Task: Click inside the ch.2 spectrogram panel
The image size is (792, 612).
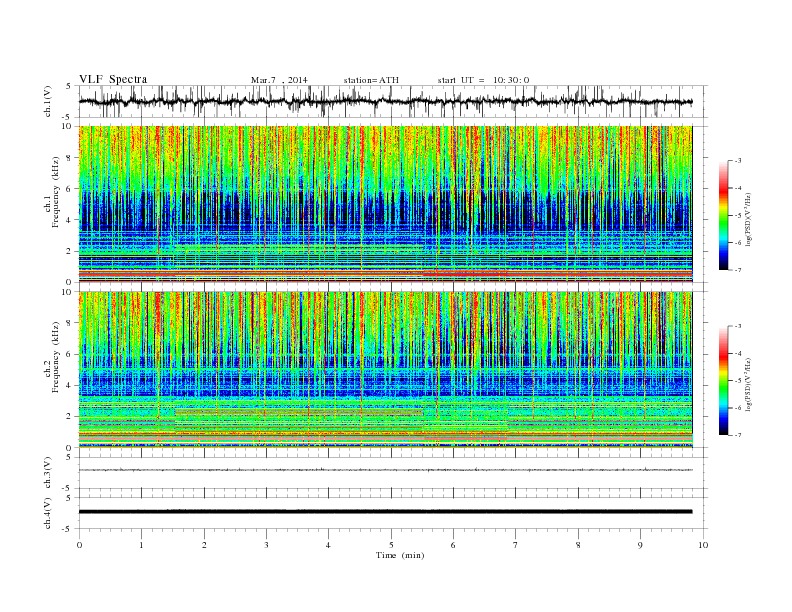Action: (385, 370)
